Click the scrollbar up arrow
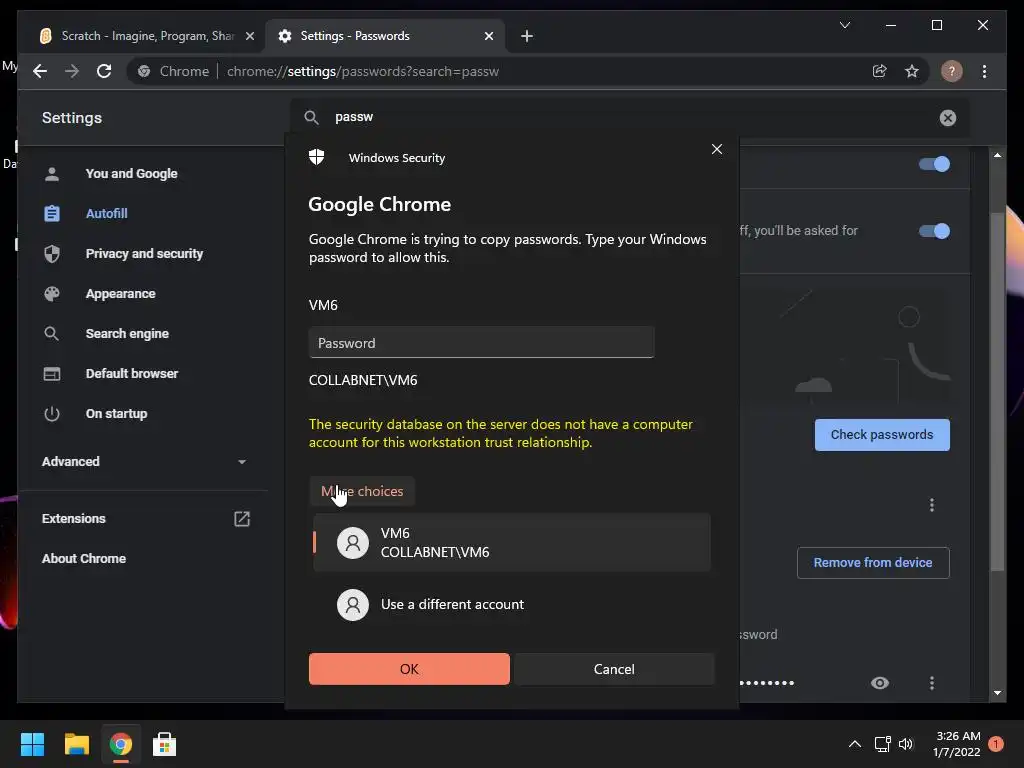This screenshot has width=1024, height=768. [x=997, y=155]
